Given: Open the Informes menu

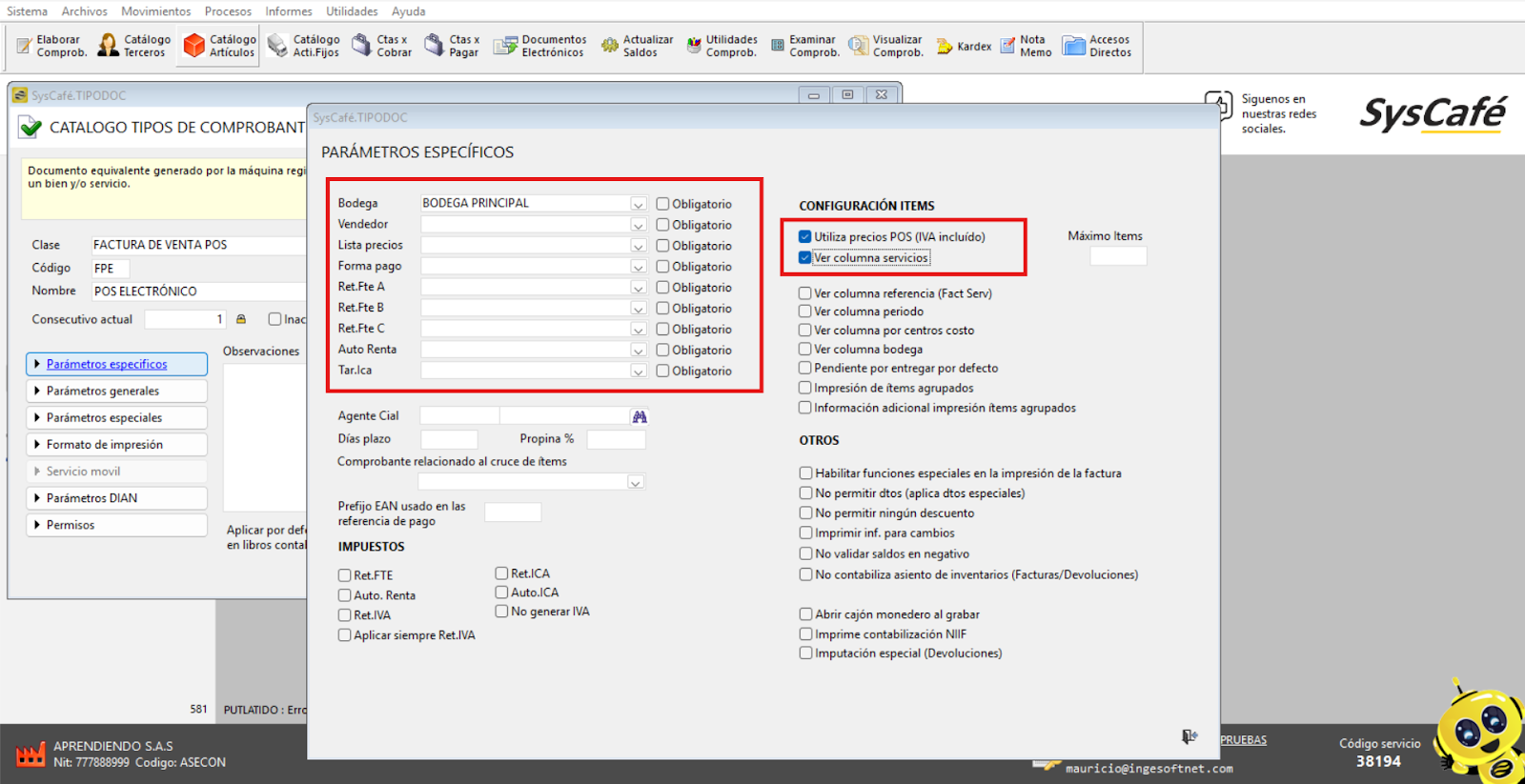Looking at the screenshot, I should pyautogui.click(x=288, y=11).
